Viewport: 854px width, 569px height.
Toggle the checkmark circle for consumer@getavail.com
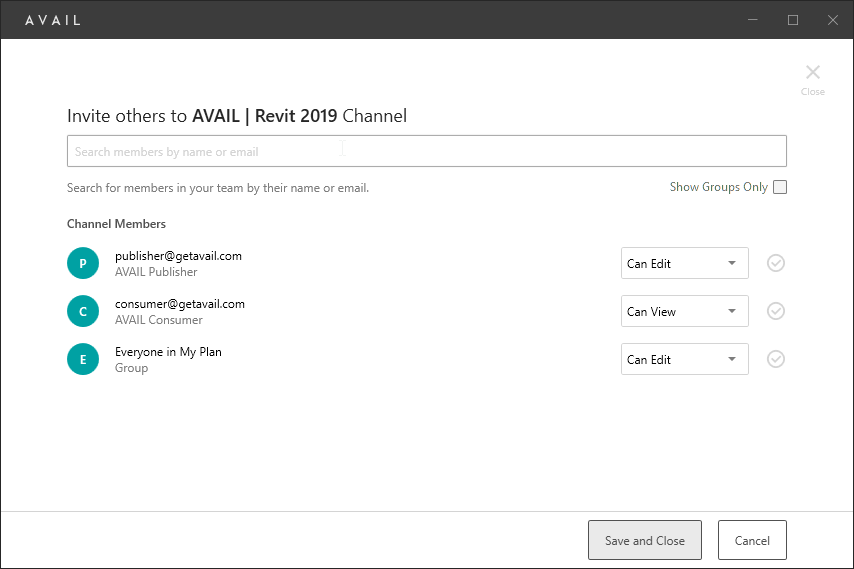776,311
